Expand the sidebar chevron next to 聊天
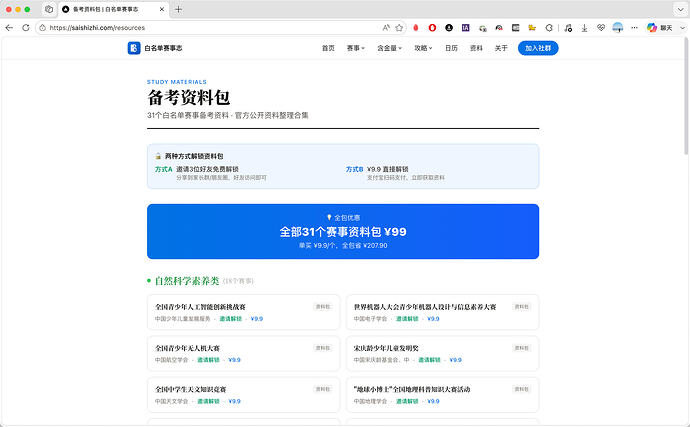Viewport: 690px width, 427px height. pos(683,28)
